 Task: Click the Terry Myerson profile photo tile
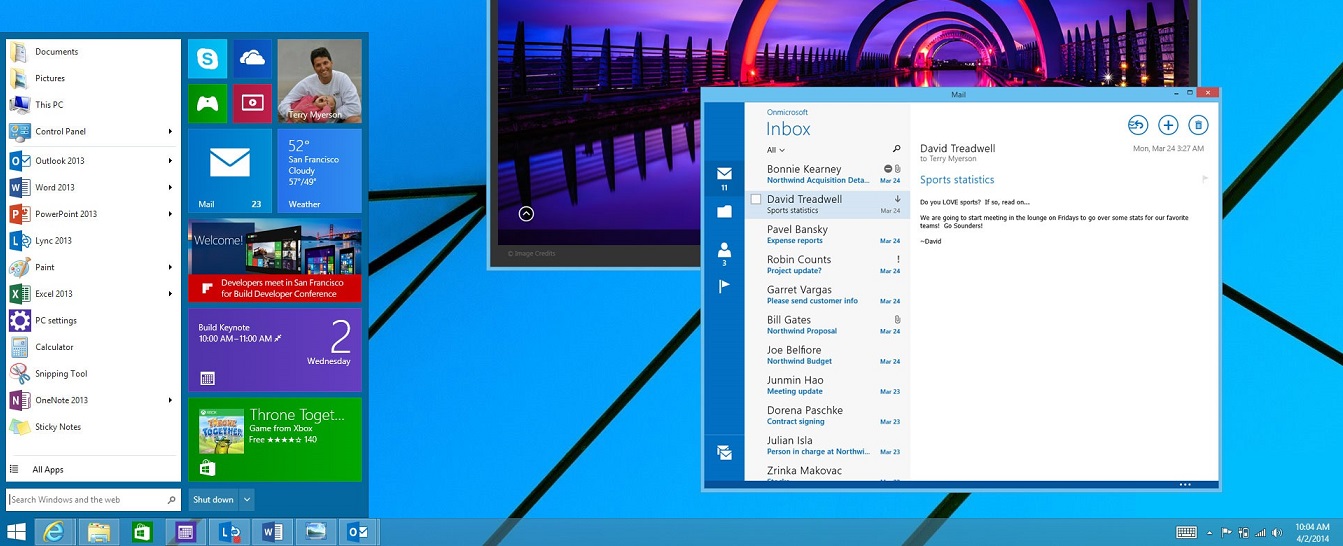pos(319,81)
